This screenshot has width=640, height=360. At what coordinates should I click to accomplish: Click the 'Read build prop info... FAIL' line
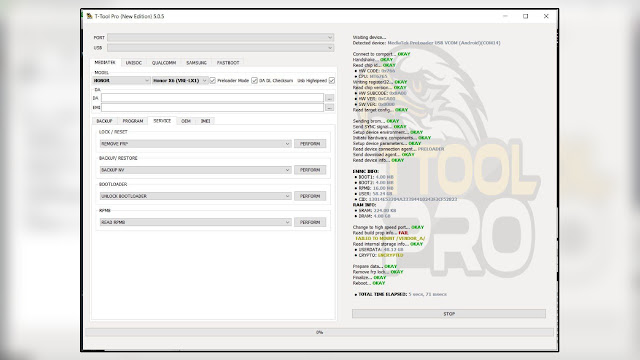(380, 233)
